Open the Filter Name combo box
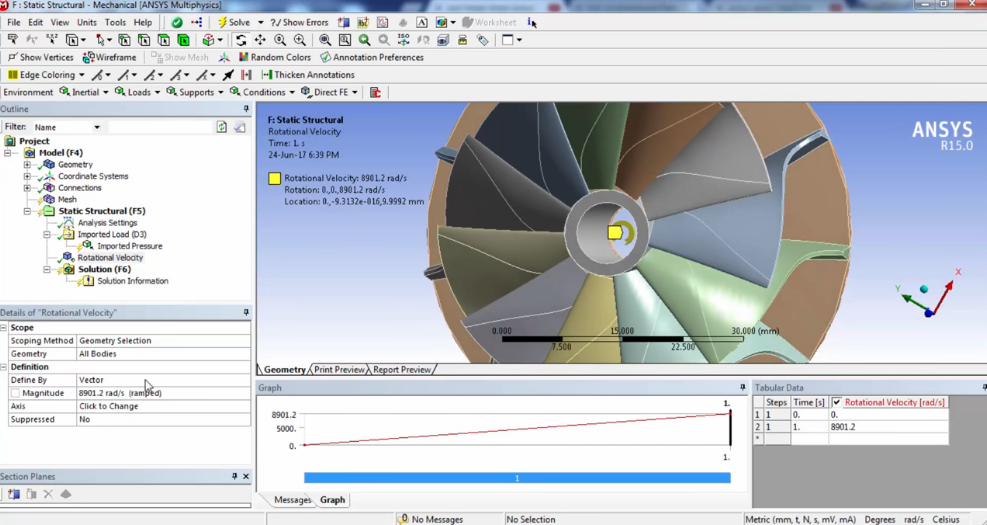The height and width of the screenshot is (525, 987). tap(67, 127)
